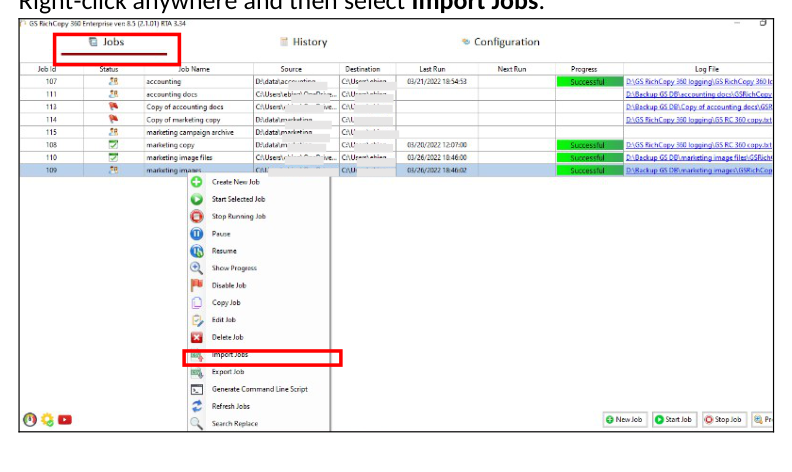Sort by the Last Run column header
This screenshot has height=472, width=792.
tap(432, 69)
